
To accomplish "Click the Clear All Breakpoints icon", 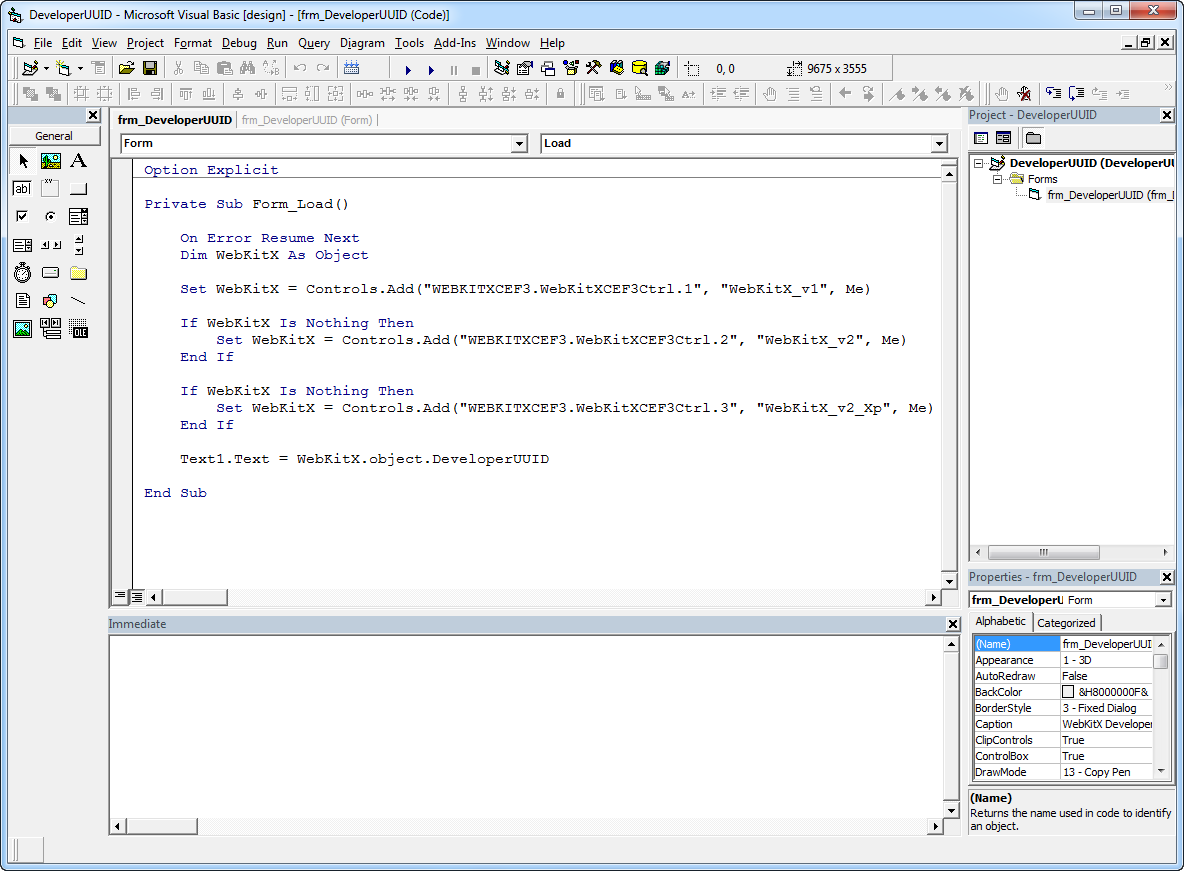I will click(x=1024, y=94).
